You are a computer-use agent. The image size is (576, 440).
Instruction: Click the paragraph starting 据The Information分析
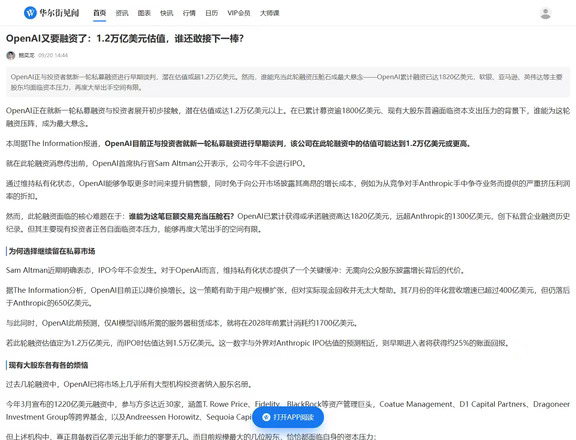(x=288, y=296)
